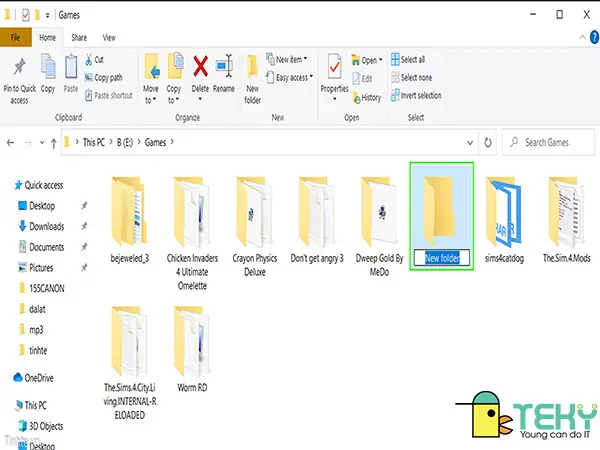Click the Cut scissors icon

(88, 59)
